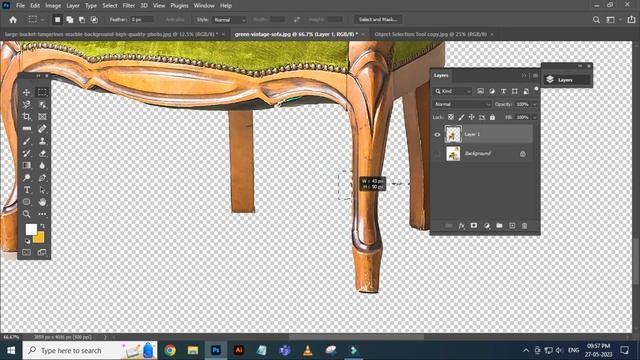Open the Layer menu
640x360 pixels.
[x=73, y=6]
